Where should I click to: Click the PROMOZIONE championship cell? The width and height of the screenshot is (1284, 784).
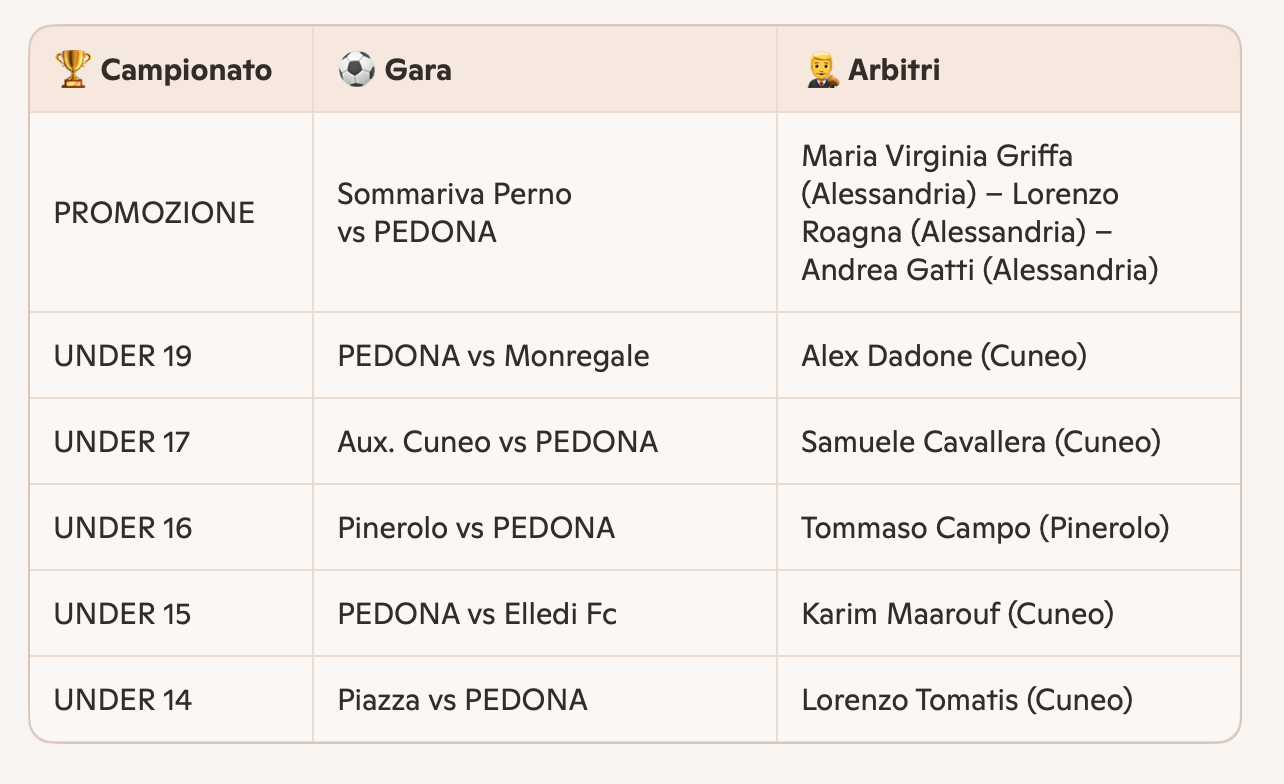pyautogui.click(x=154, y=213)
